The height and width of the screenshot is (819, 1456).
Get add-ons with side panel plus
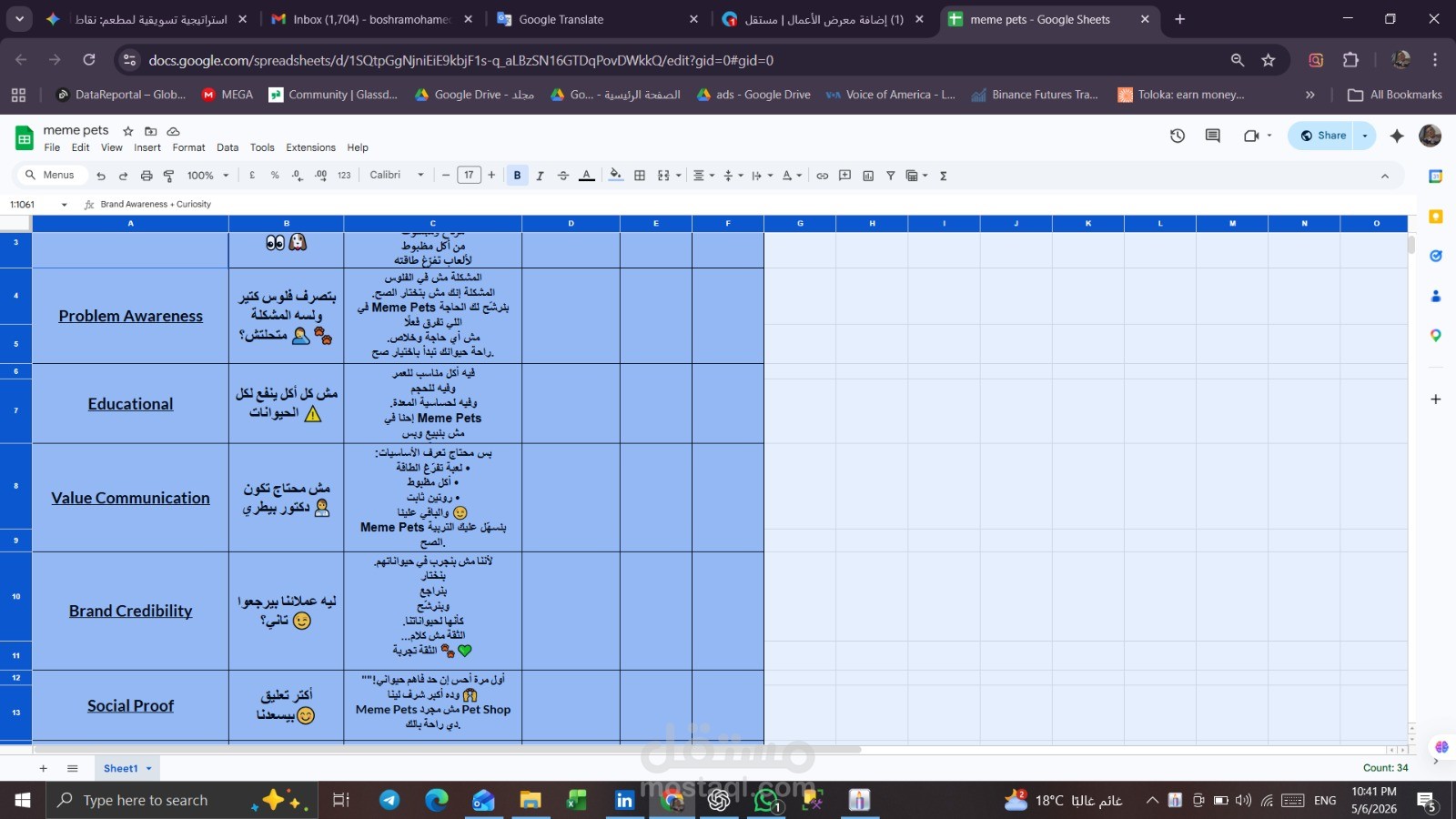click(x=1436, y=399)
